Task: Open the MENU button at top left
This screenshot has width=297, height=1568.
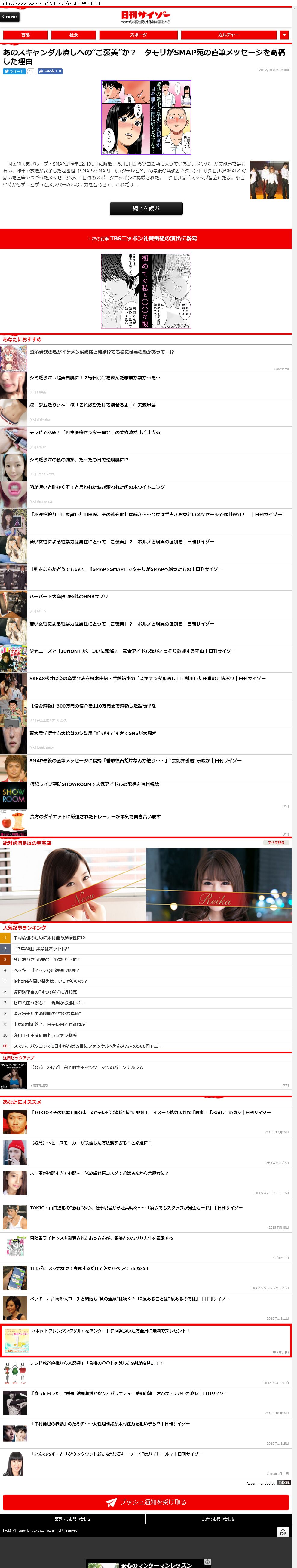Action: [x=10, y=17]
